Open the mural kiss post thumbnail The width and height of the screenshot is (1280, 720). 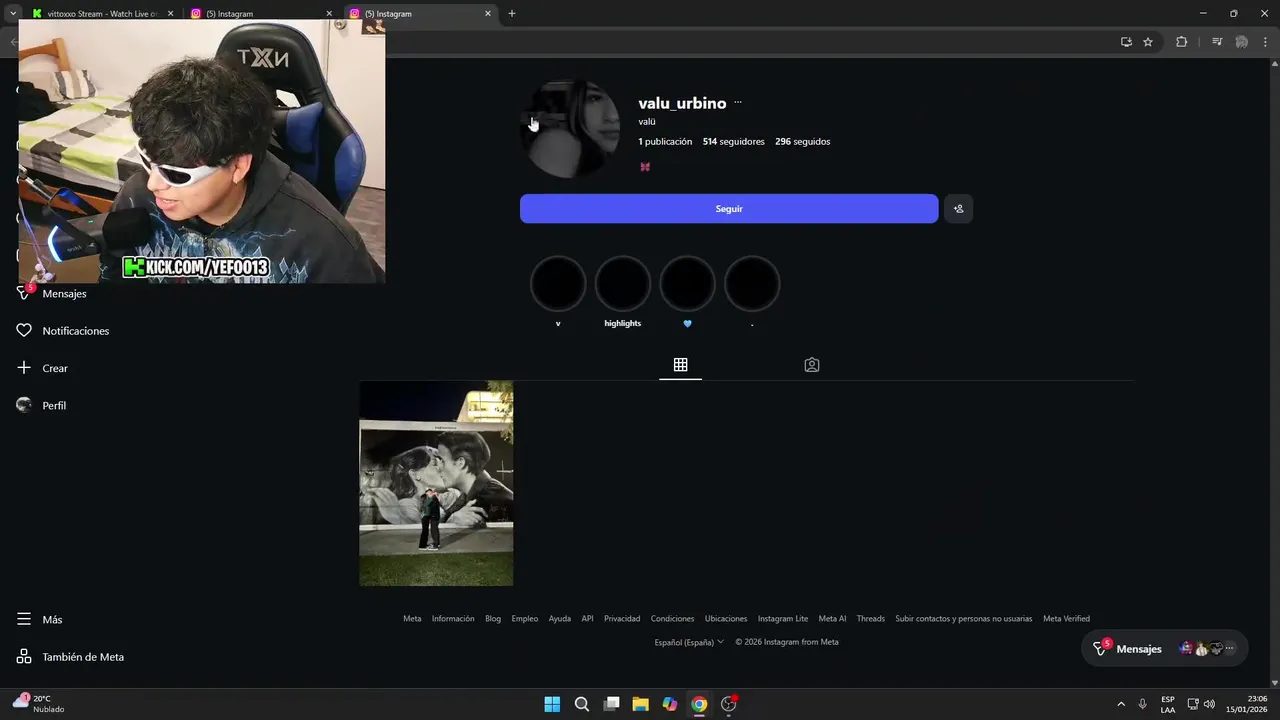click(x=436, y=483)
